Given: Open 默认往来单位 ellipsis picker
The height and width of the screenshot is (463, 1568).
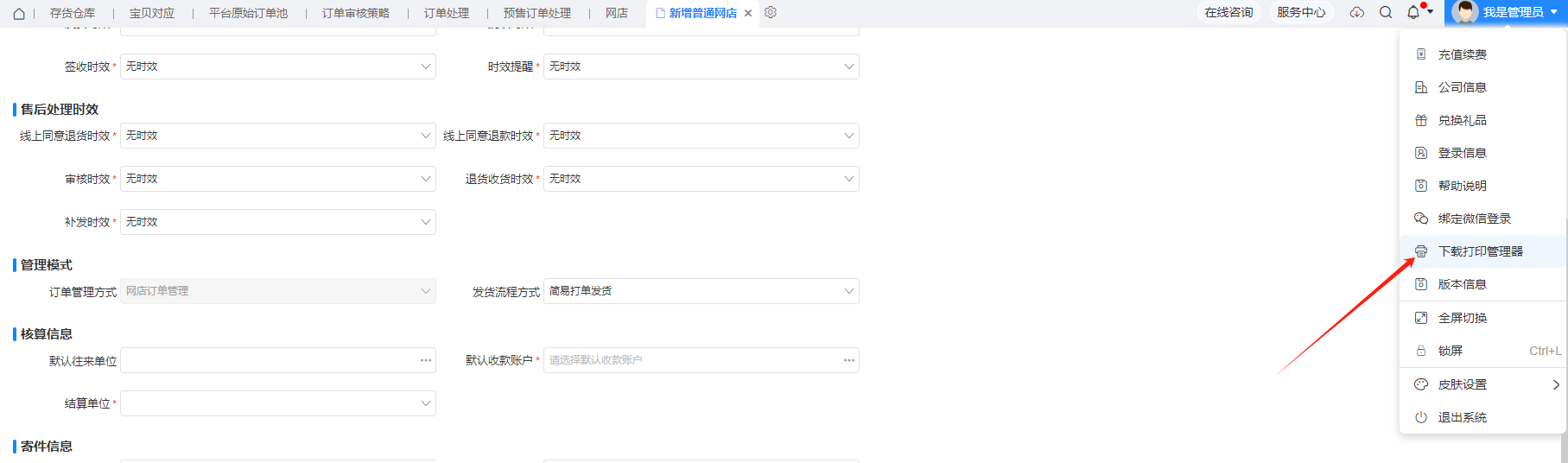Looking at the screenshot, I should pos(426,360).
